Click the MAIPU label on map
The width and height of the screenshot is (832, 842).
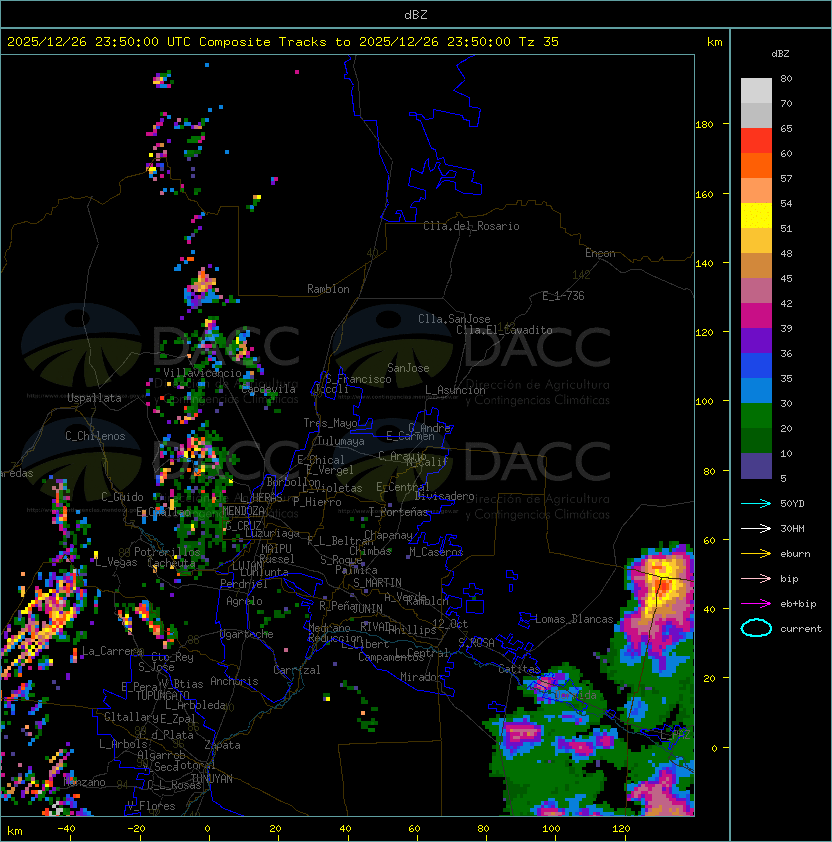click(x=276, y=549)
